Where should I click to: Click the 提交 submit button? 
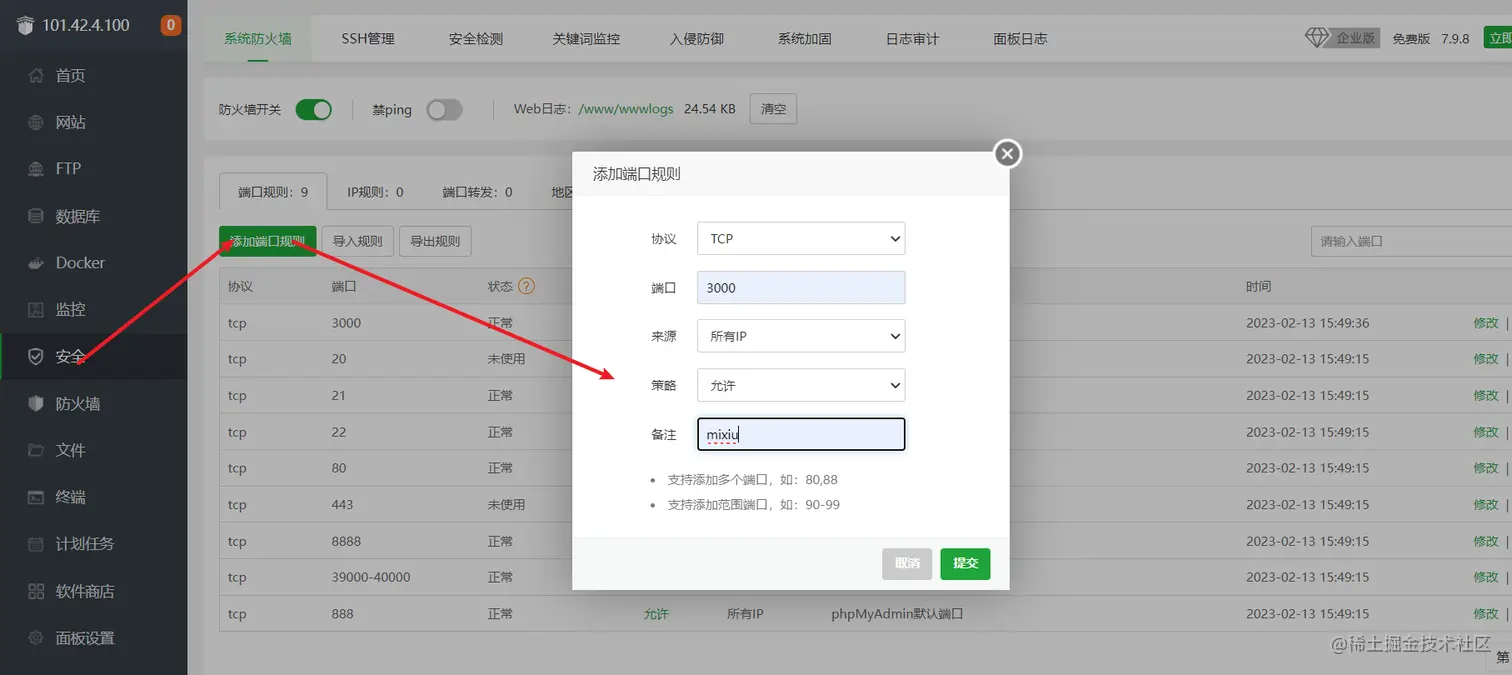click(x=965, y=563)
